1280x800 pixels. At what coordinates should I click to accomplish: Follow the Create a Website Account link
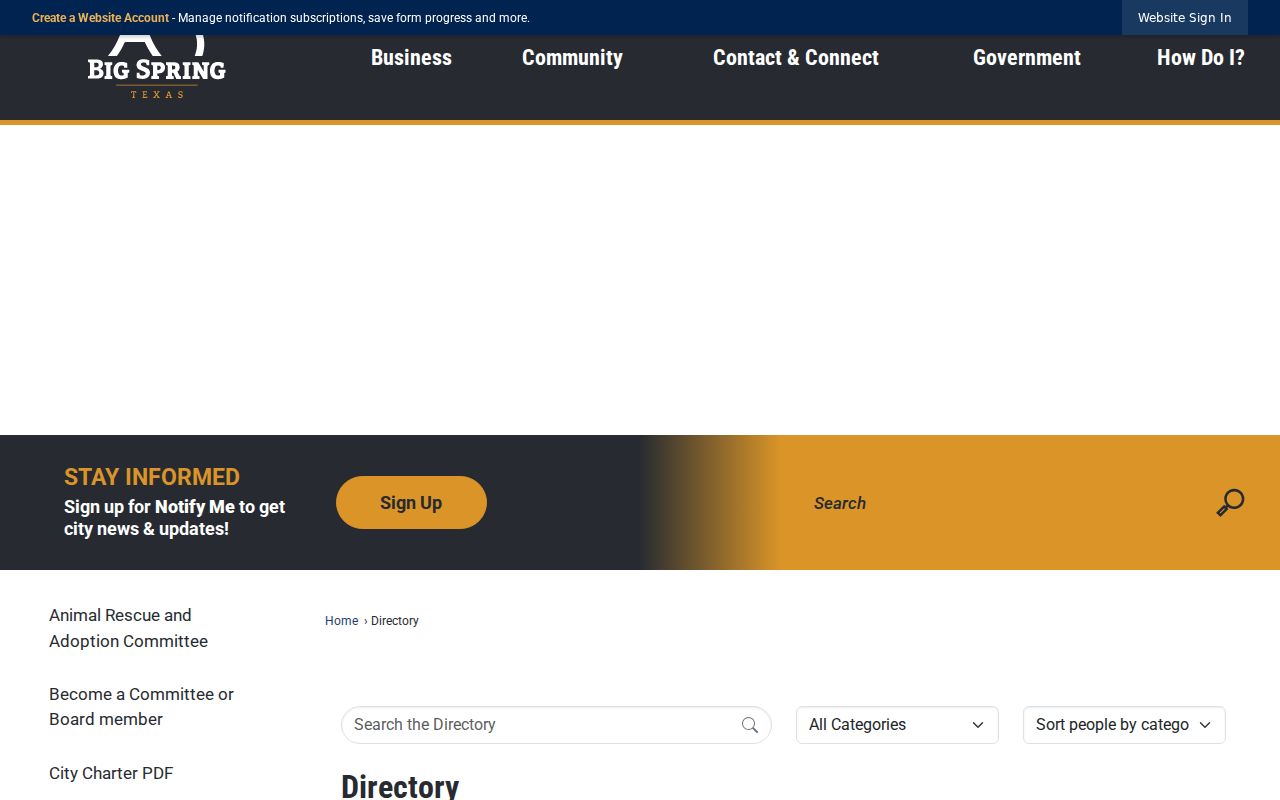(x=100, y=18)
